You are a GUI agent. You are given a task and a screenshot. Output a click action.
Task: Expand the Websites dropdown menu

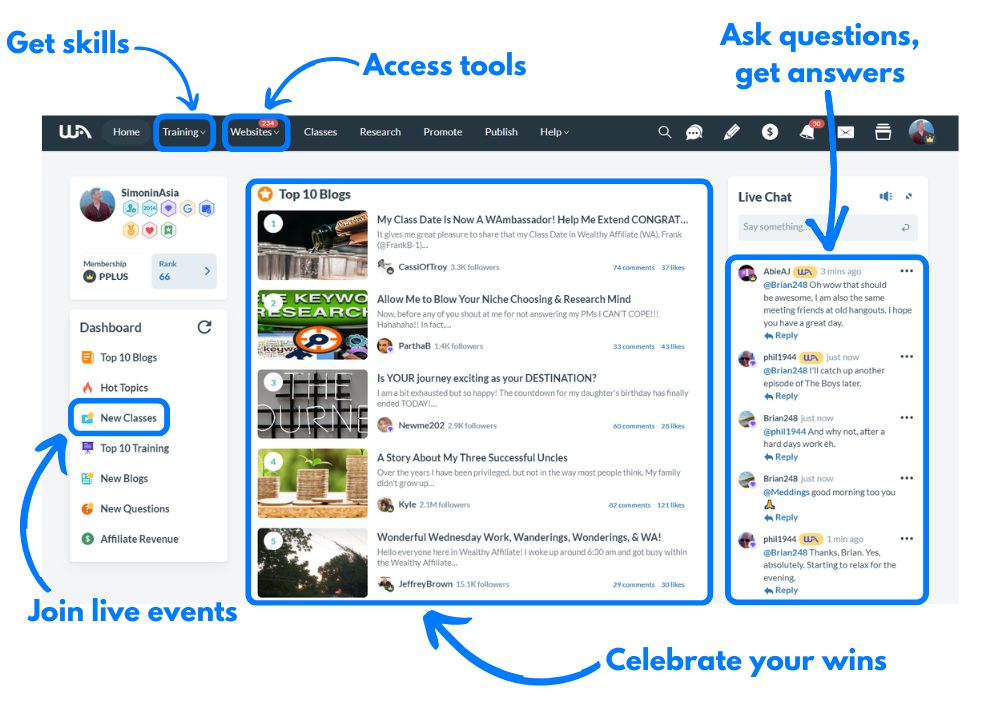255,132
